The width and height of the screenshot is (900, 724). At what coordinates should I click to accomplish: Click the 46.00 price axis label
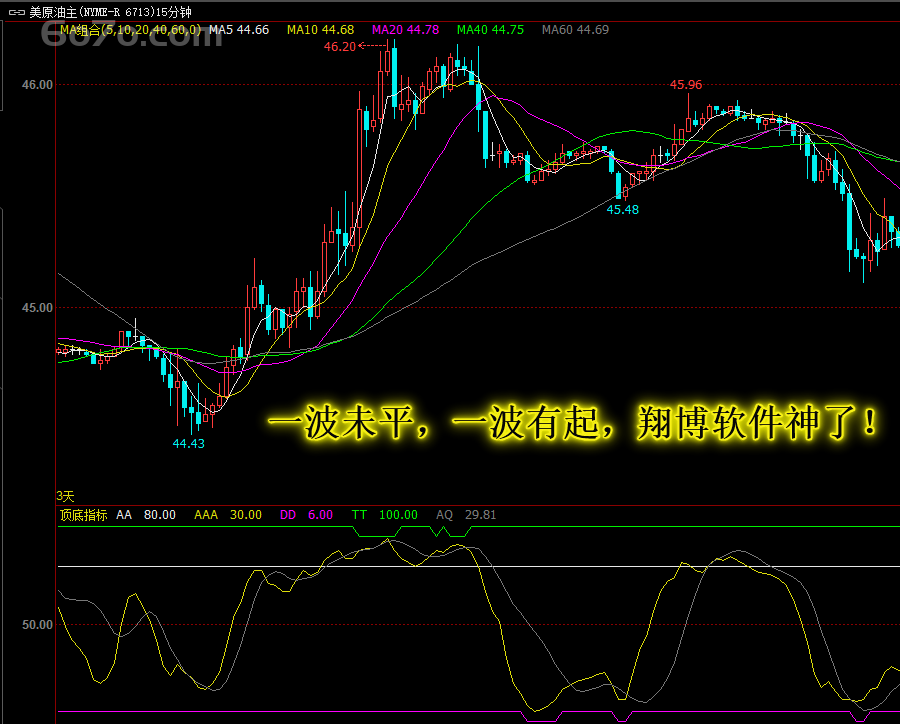pos(37,85)
